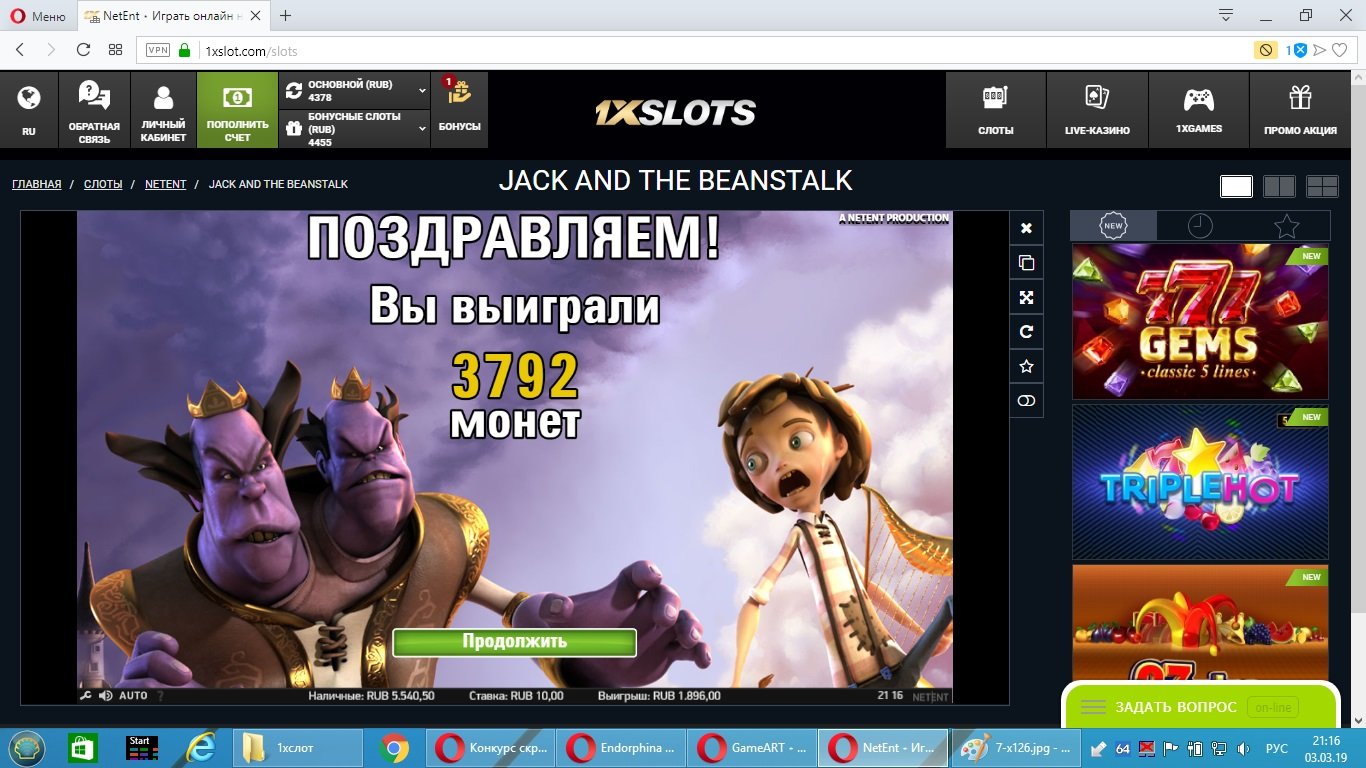Mute the game sound speaker icon
The width and height of the screenshot is (1366, 768).
[105, 696]
